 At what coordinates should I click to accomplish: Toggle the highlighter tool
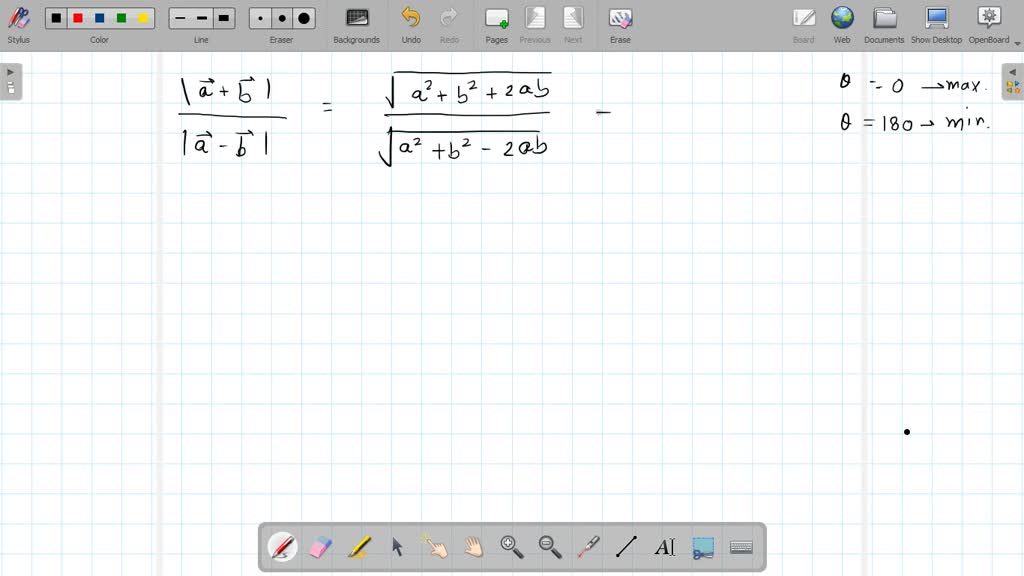359,546
